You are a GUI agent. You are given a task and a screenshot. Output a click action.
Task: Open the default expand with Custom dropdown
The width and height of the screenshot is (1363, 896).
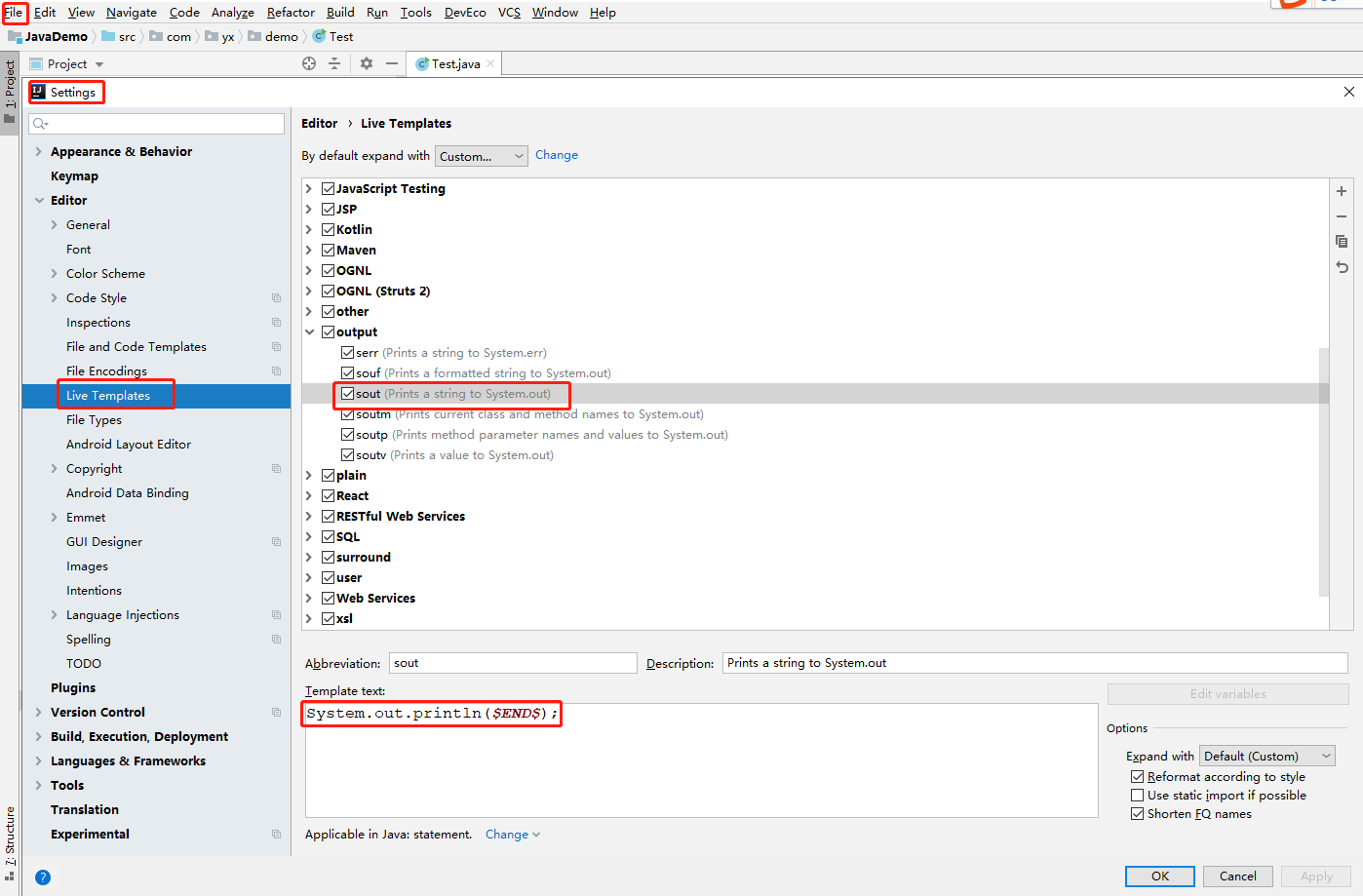(x=482, y=156)
